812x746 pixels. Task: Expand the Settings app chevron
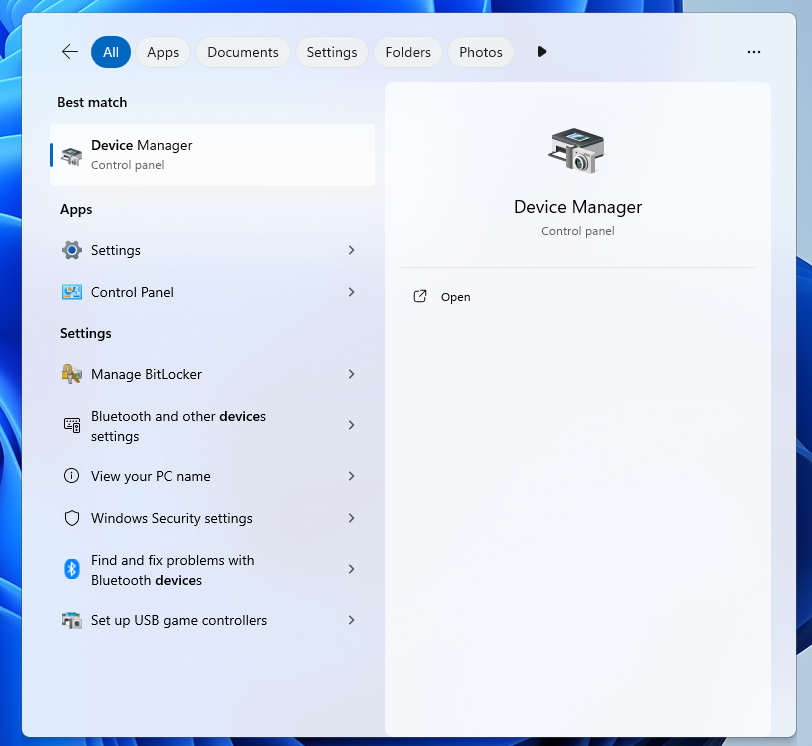352,251
